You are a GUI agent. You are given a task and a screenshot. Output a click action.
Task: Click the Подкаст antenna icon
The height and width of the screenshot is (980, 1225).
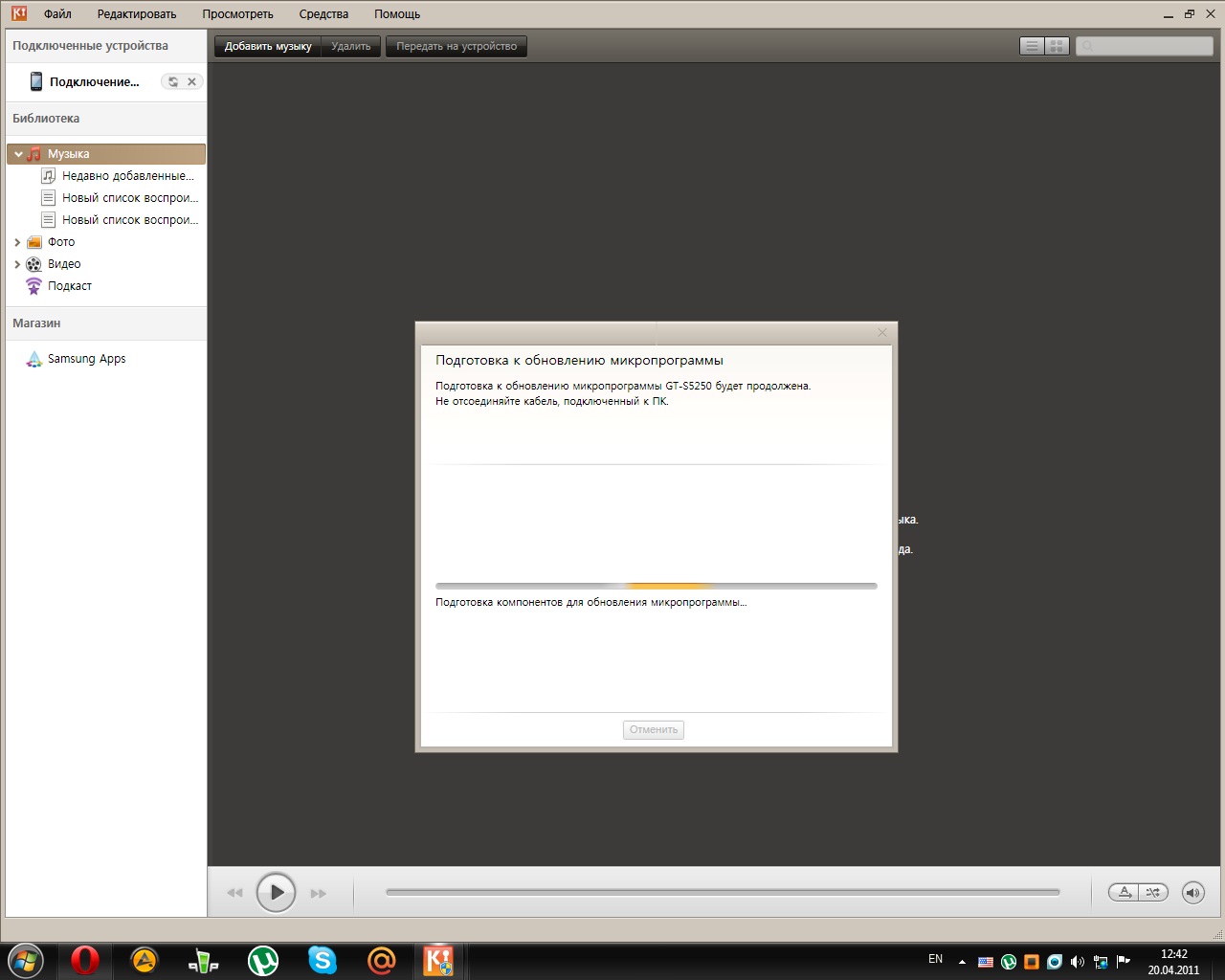tap(34, 286)
